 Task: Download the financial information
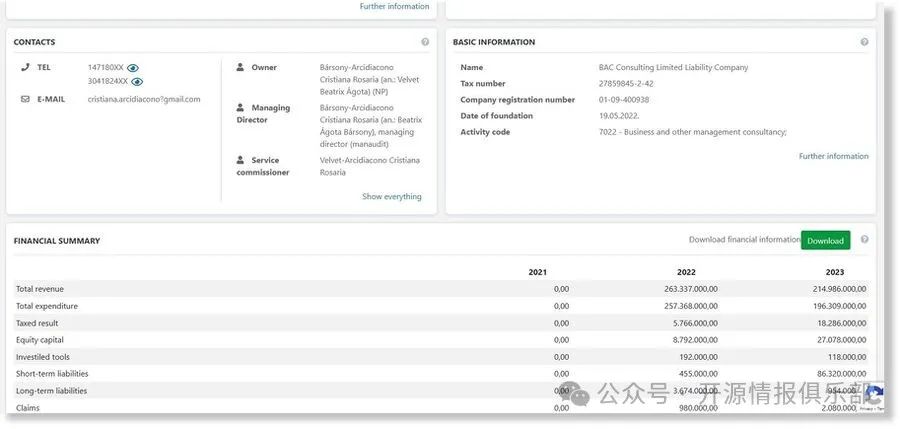tap(825, 241)
